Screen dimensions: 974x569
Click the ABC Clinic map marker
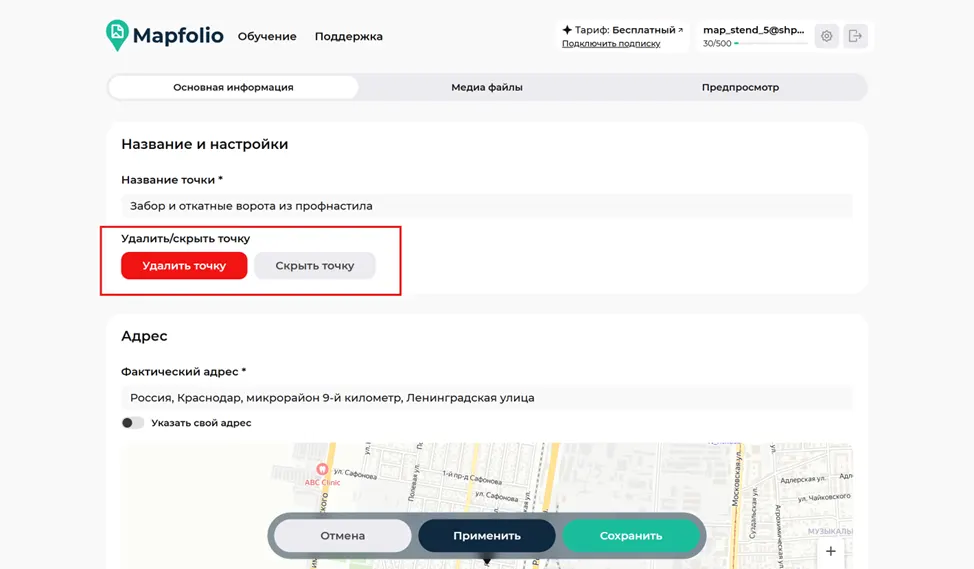(322, 470)
